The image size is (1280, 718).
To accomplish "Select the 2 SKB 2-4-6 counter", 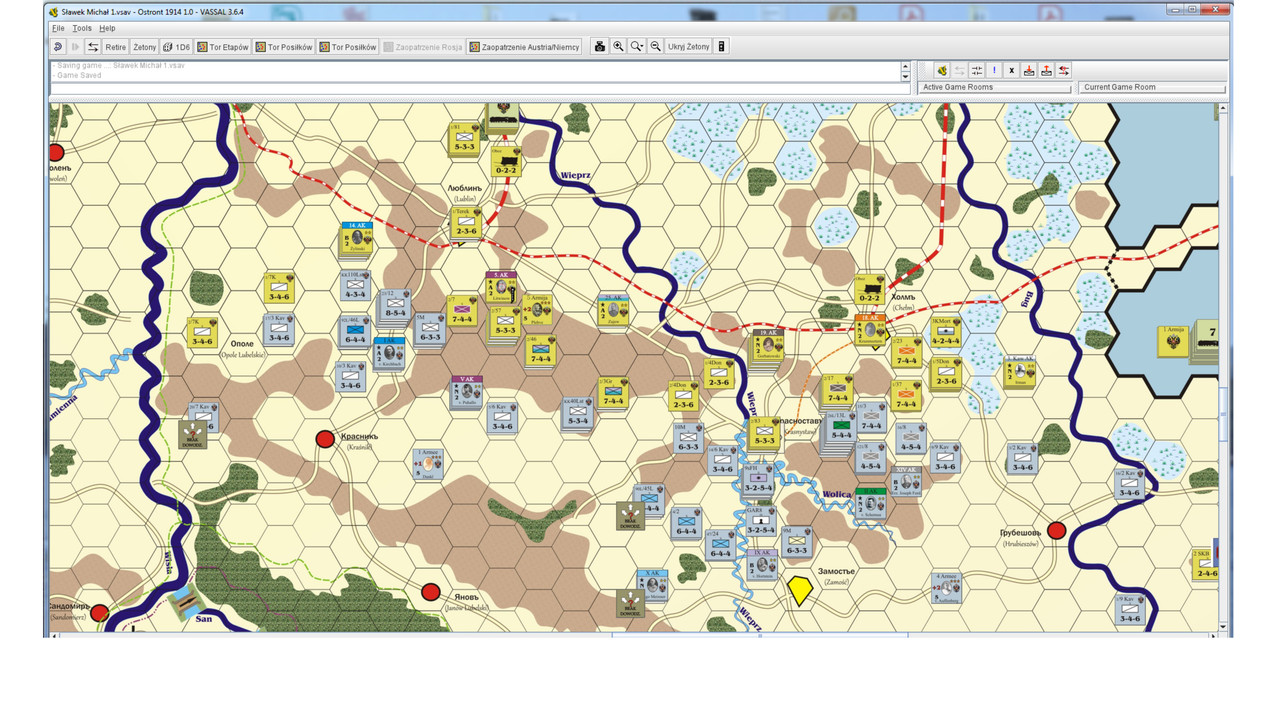I will (x=1206, y=565).
